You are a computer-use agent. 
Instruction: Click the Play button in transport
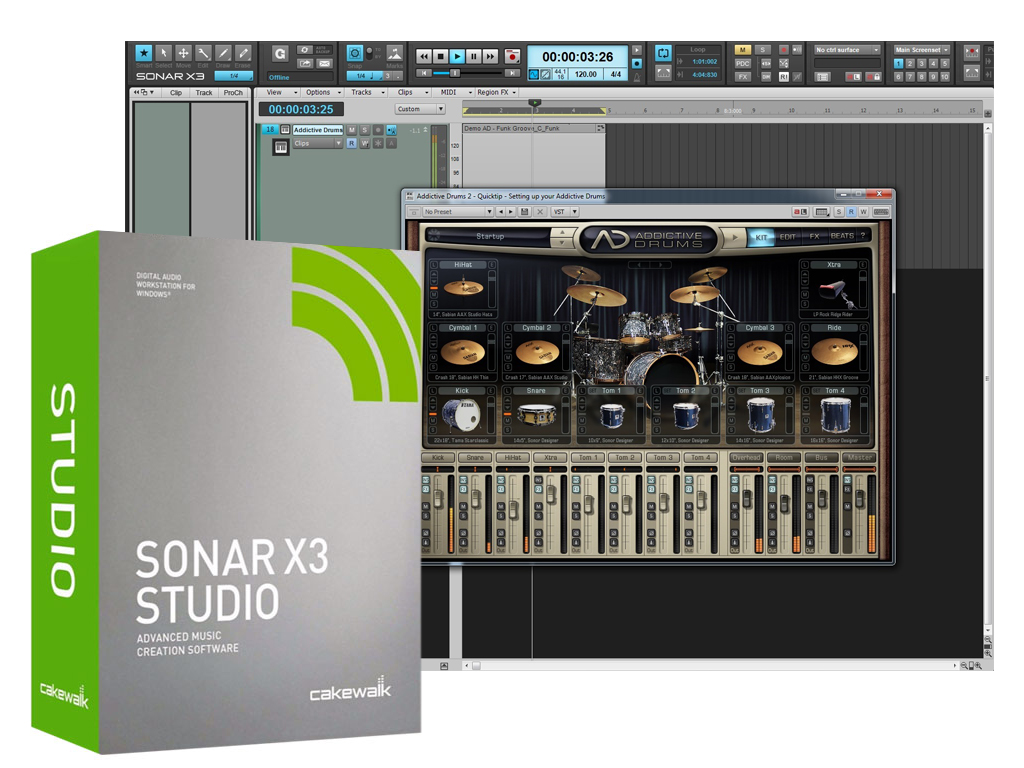(457, 57)
